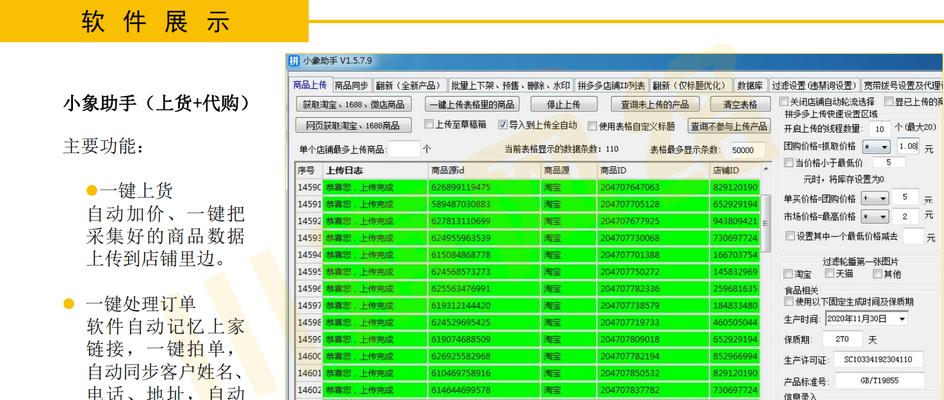Screen dimensions: 944x400
Task: Click the 序号 column header
Action: coord(309,170)
